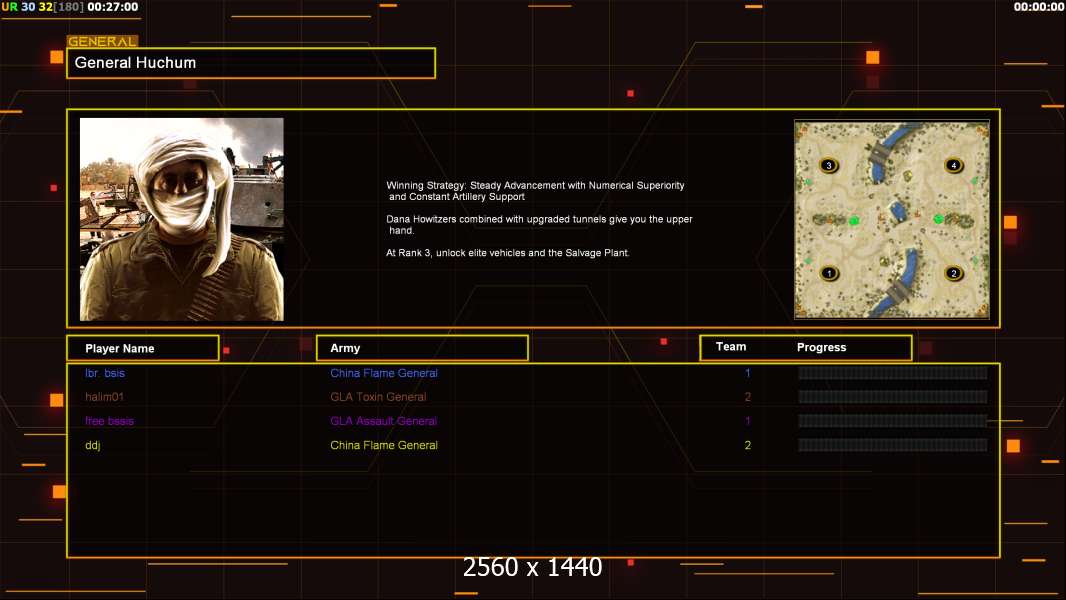This screenshot has height=600, width=1066.
Task: Click the center green supply marker left of river
Action: pos(854,220)
